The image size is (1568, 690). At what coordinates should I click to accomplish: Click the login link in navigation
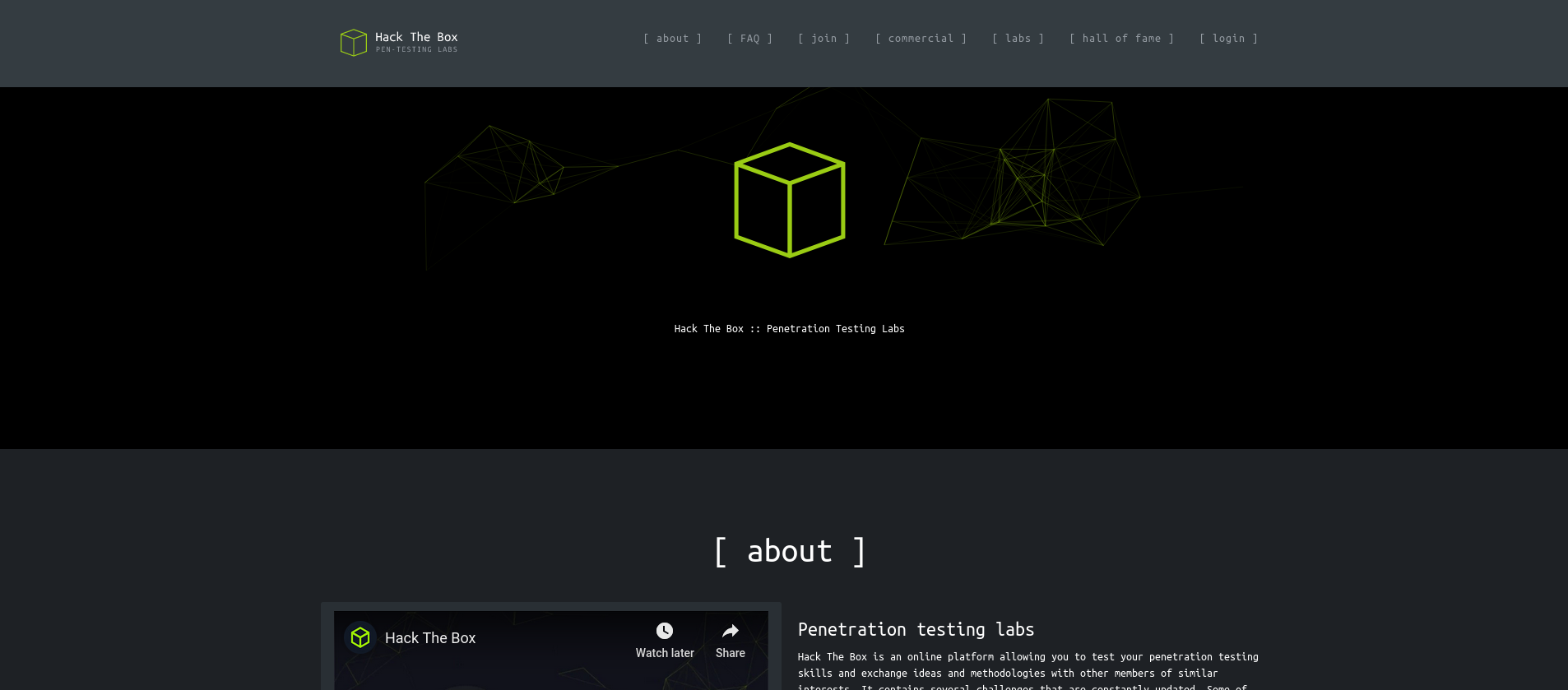coord(1228,39)
